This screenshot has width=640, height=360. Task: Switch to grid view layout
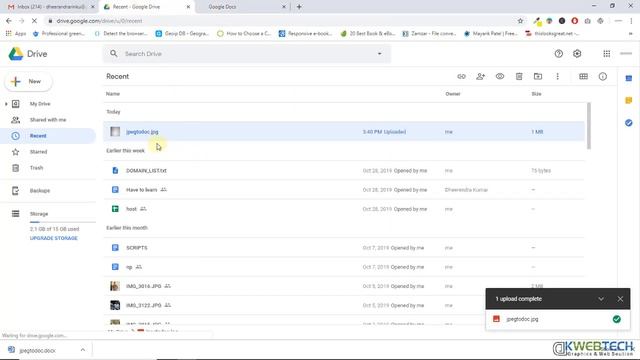(x=583, y=76)
